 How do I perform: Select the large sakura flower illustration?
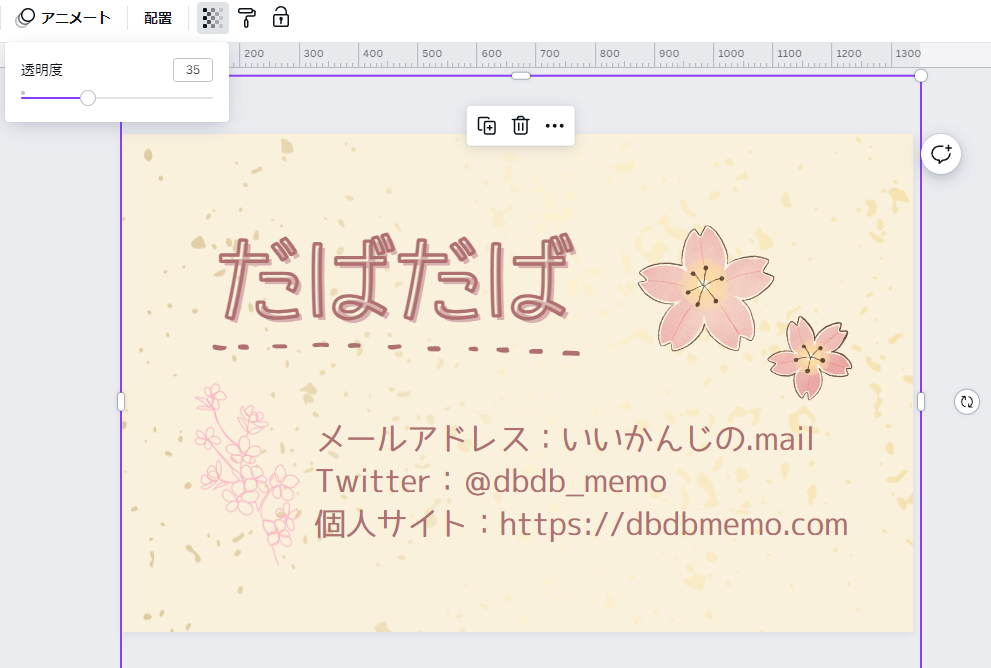tap(703, 287)
